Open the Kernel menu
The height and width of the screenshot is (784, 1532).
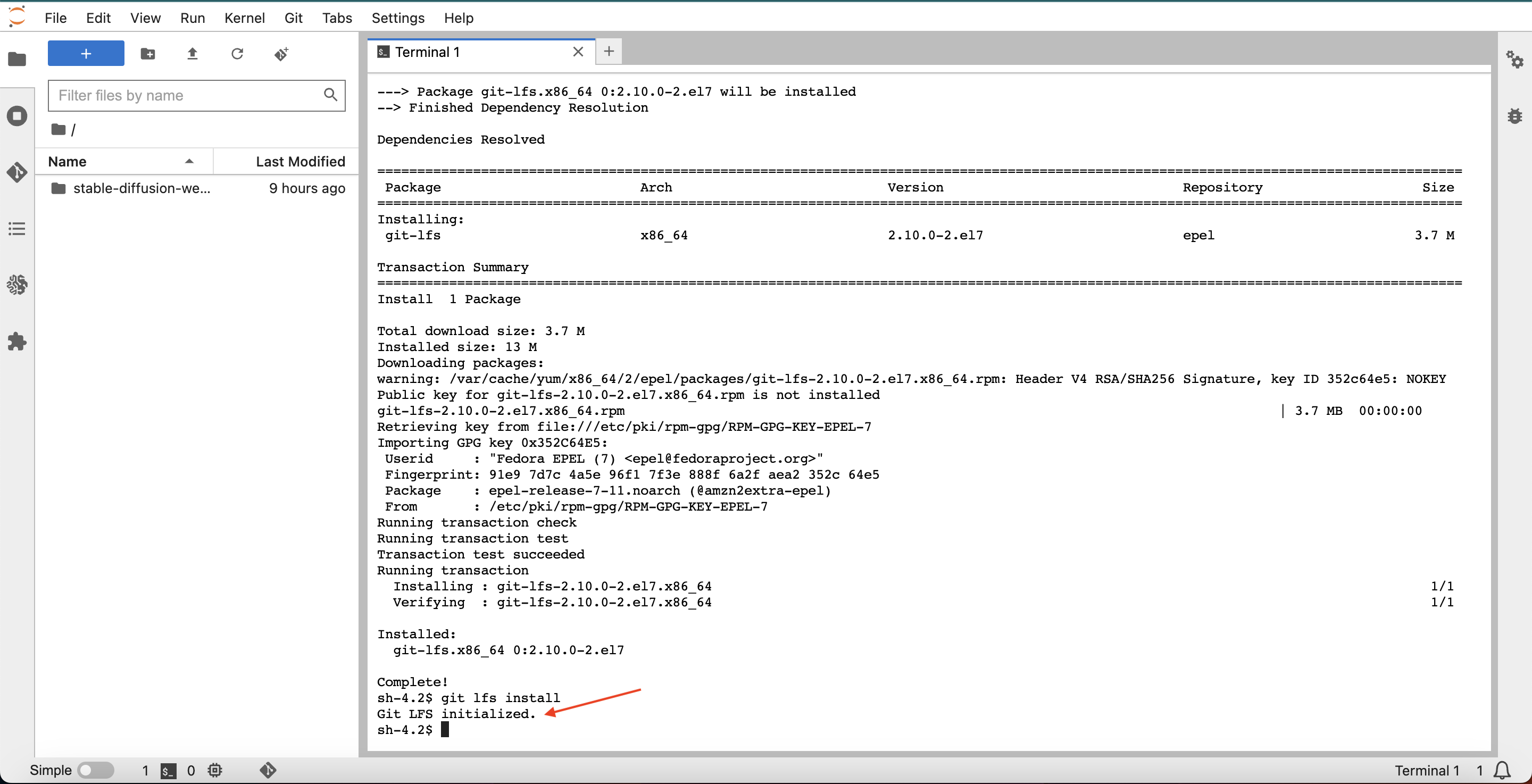pos(245,18)
